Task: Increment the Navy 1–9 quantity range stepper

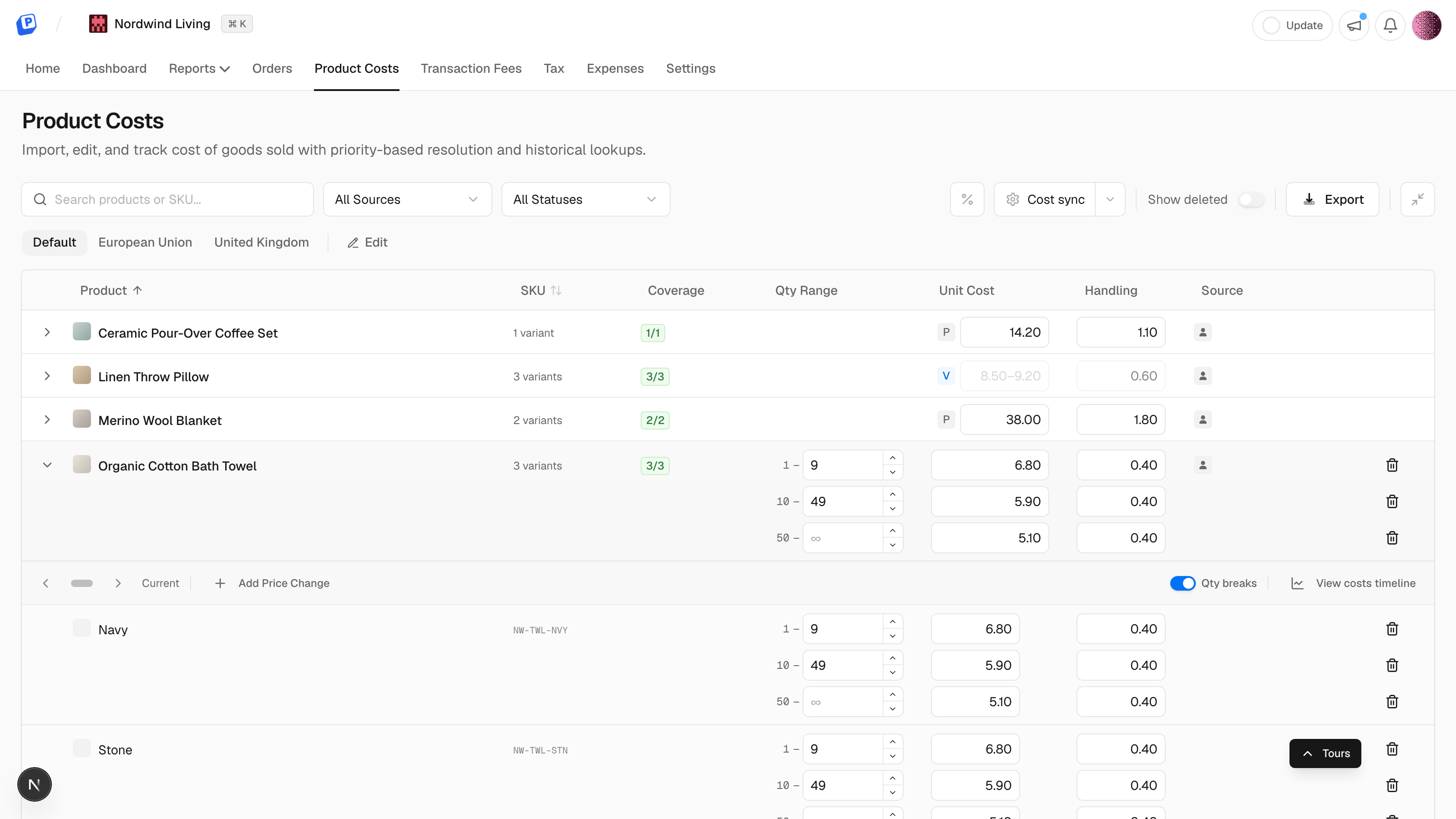Action: pos(892,622)
